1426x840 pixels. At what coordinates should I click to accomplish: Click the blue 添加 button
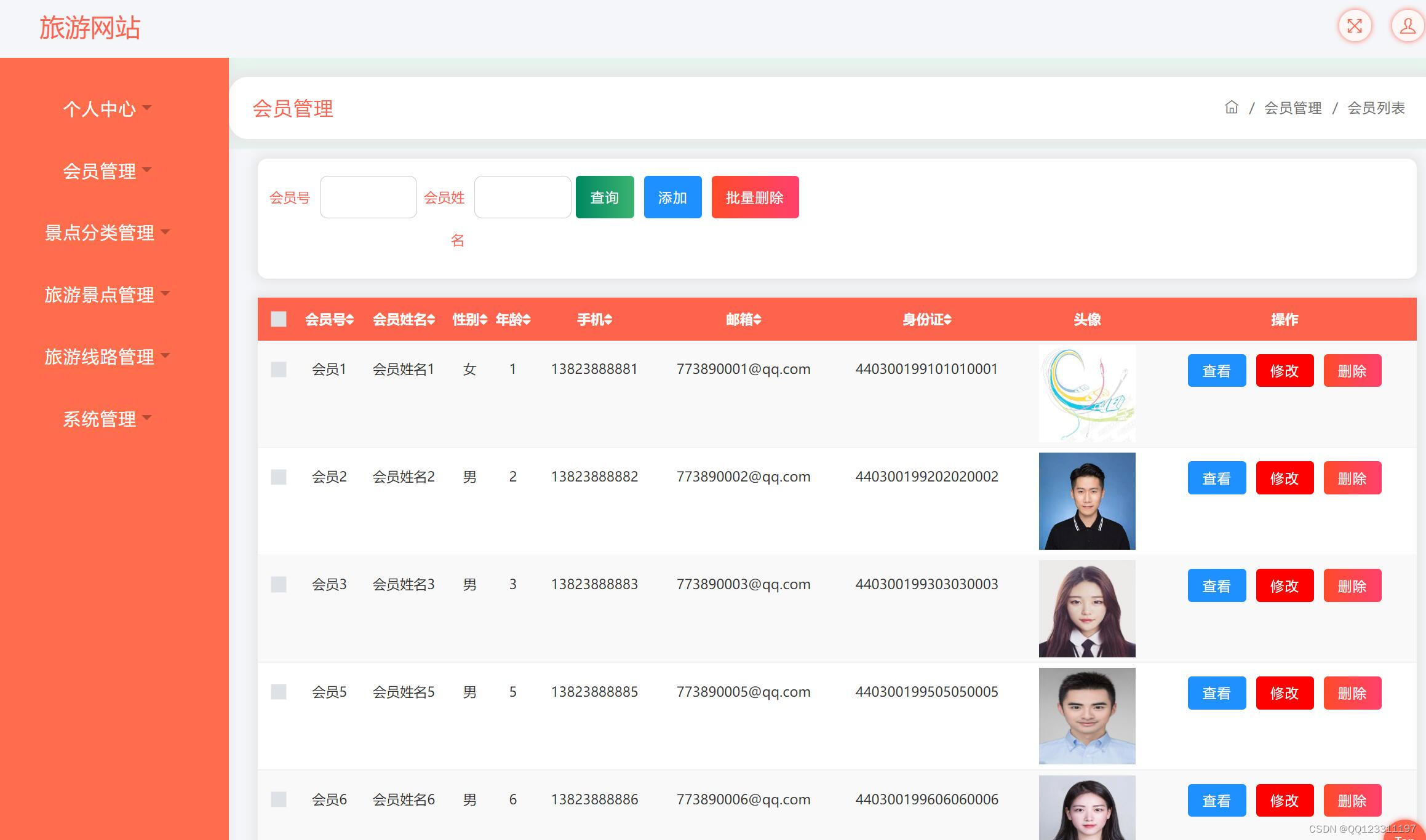(672, 197)
